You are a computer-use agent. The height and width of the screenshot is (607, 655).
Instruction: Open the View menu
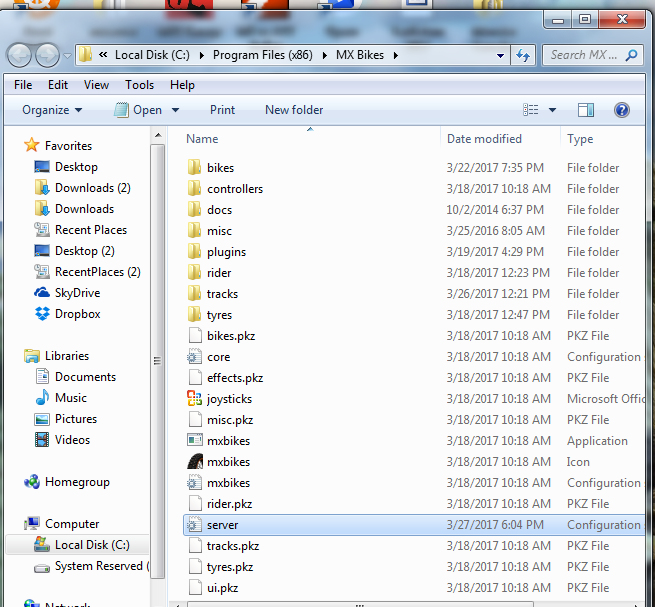click(x=96, y=85)
